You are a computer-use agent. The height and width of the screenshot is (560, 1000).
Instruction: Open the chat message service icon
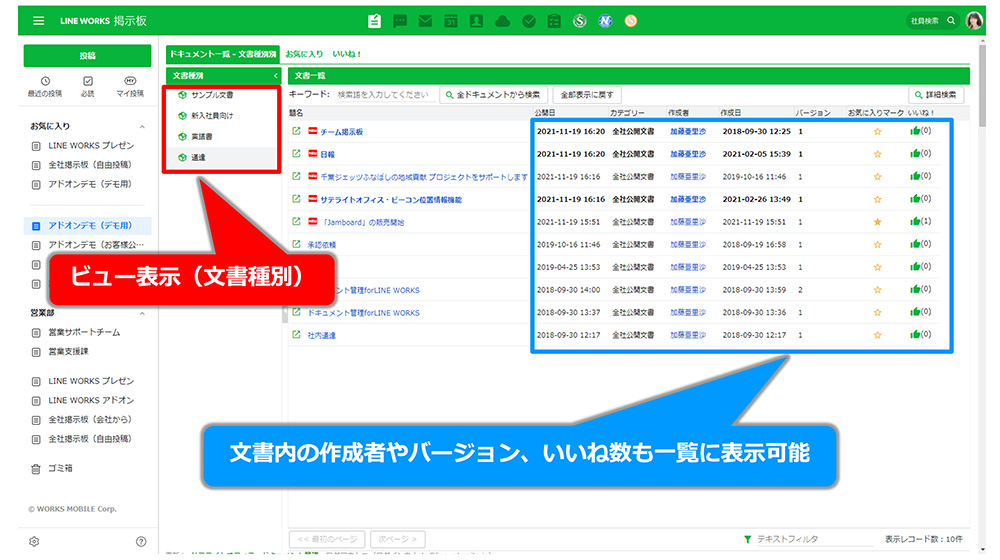400,21
